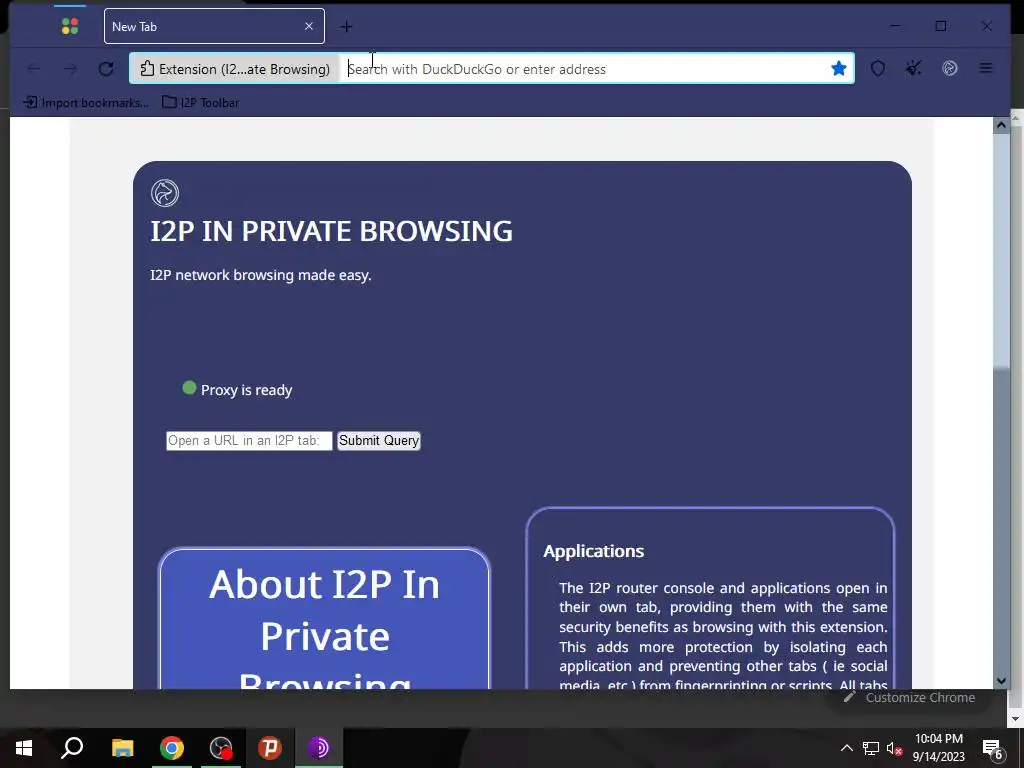This screenshot has width=1024, height=768.
Task: Open the purple I2P browser taskbar icon
Action: (x=319, y=748)
